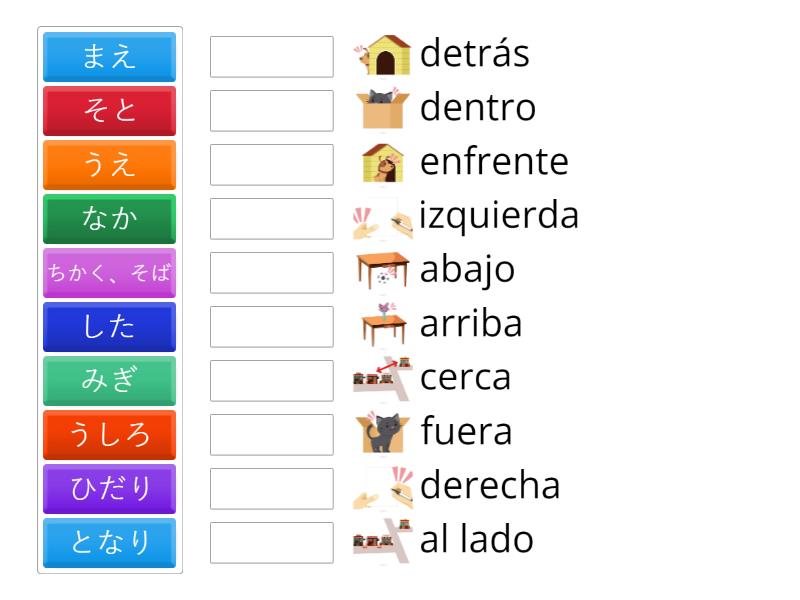Click the books distance icon next to cerca

[388, 378]
